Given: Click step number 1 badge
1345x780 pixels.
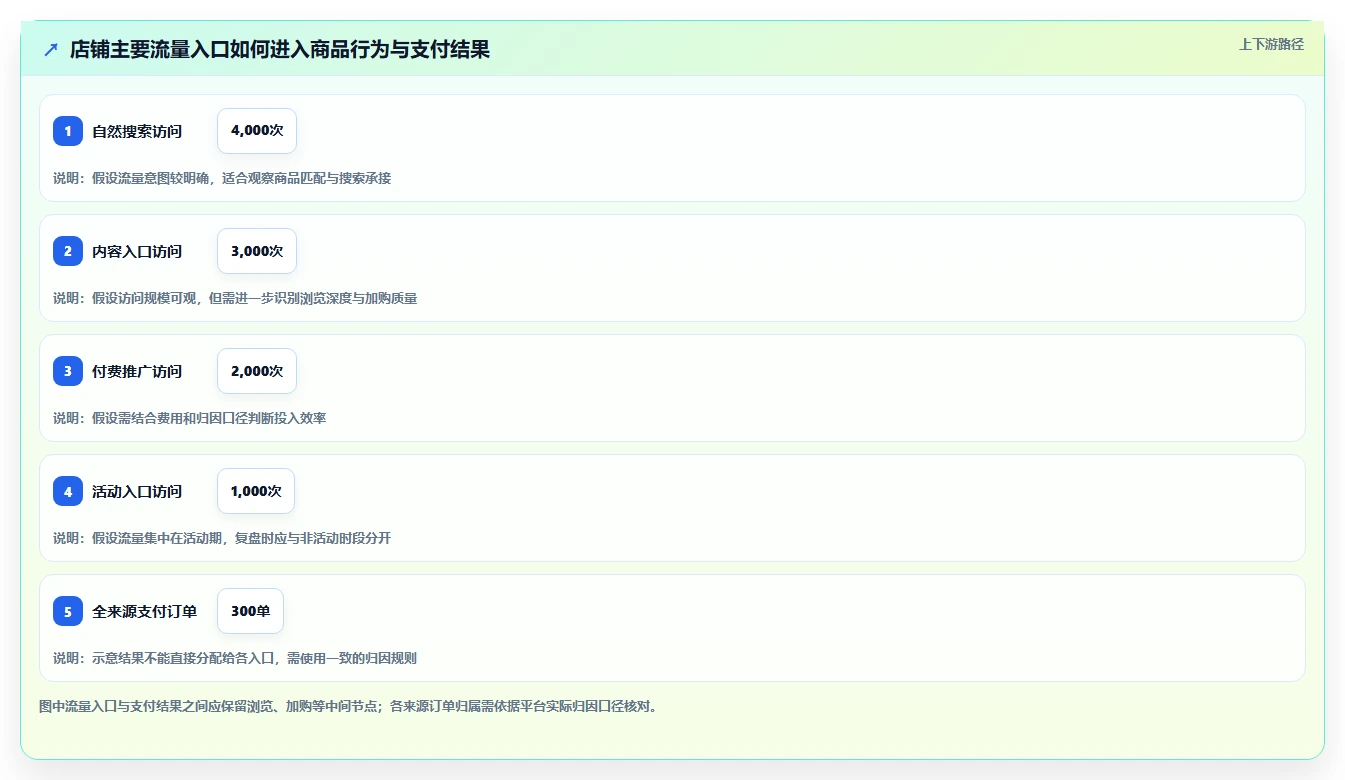Looking at the screenshot, I should point(68,131).
